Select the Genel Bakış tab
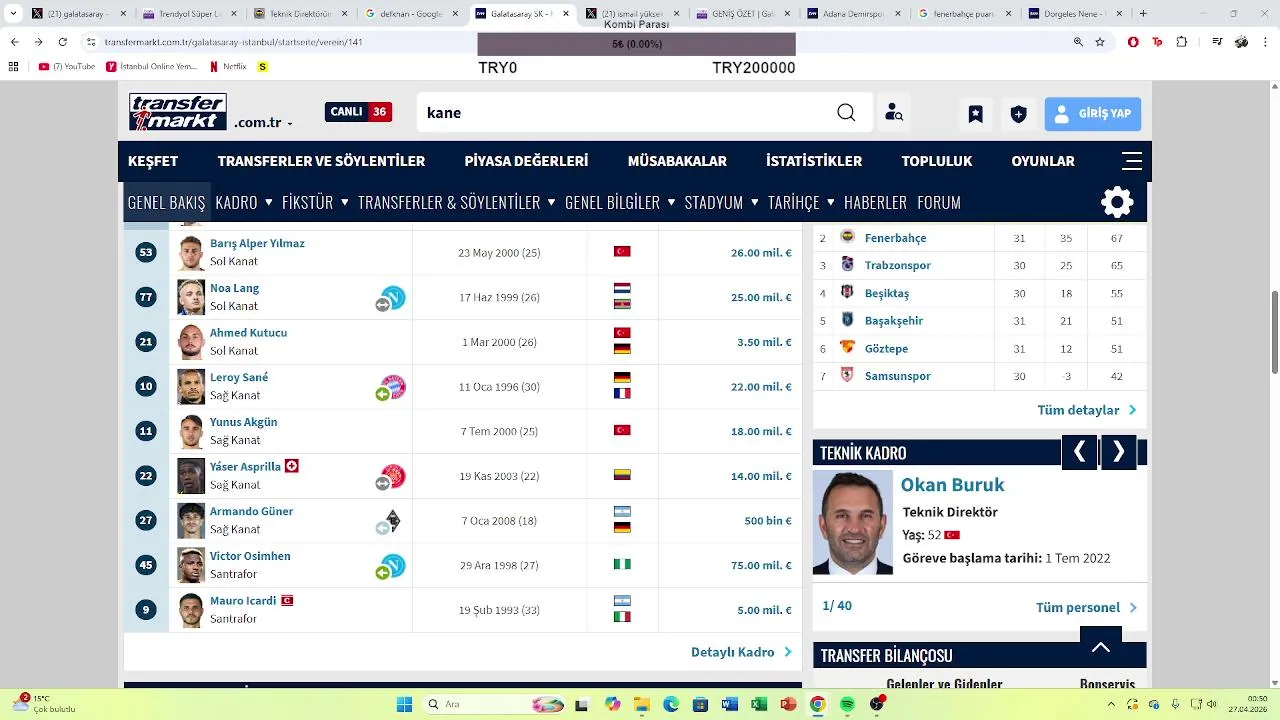This screenshot has width=1280, height=720. point(167,202)
